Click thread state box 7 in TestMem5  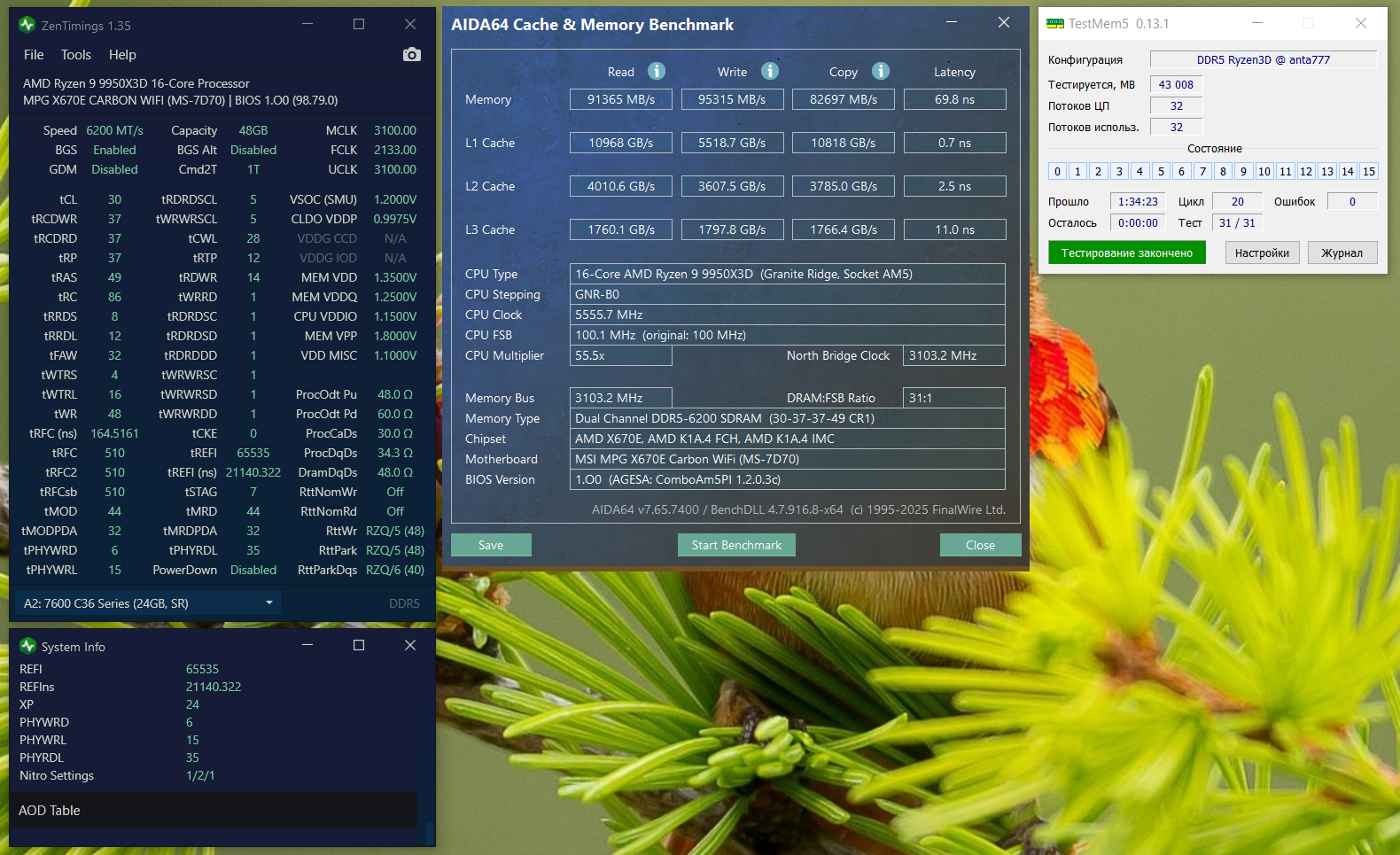[x=1202, y=171]
